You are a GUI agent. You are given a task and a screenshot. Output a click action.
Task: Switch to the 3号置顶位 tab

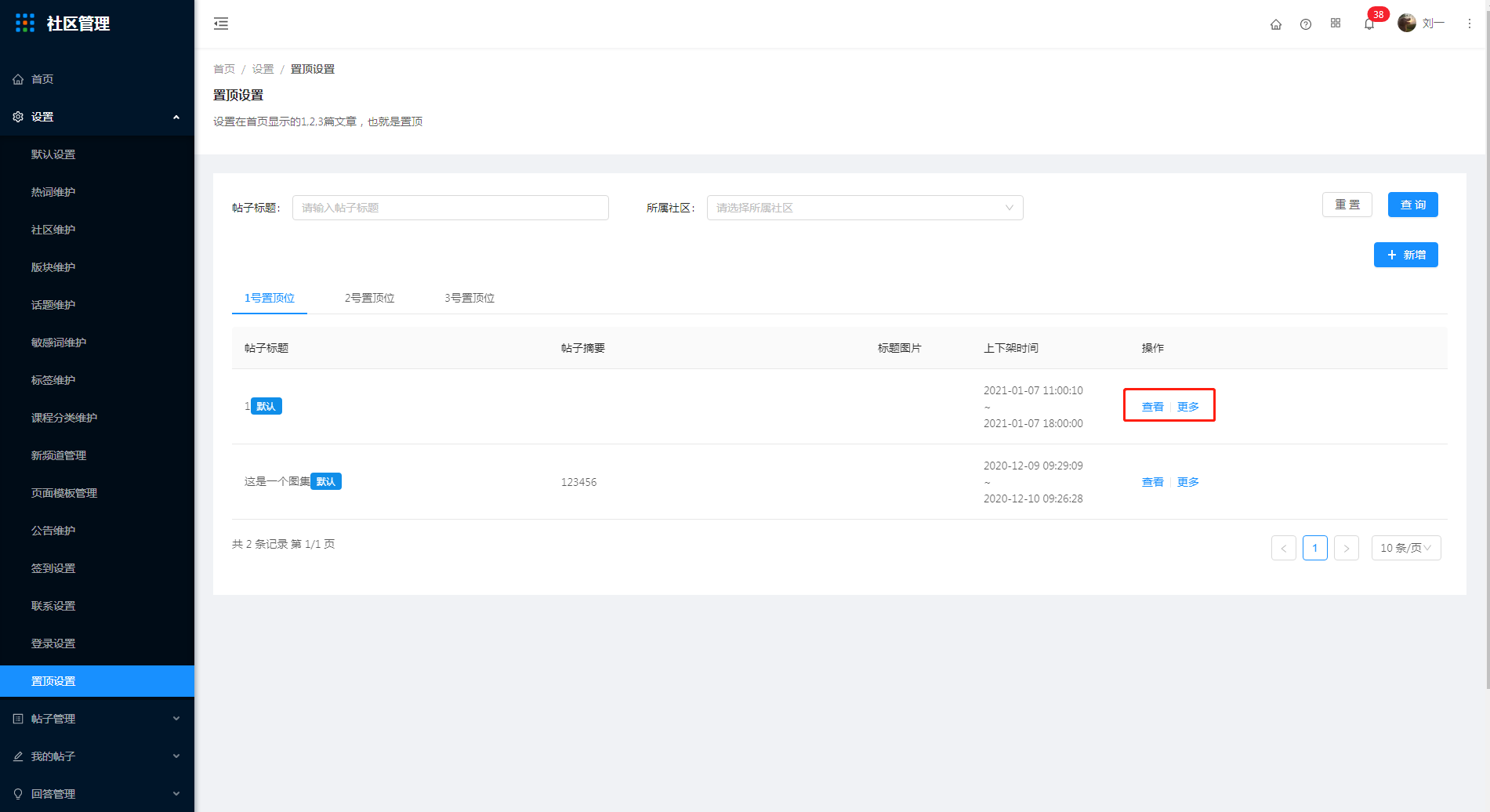pos(469,298)
